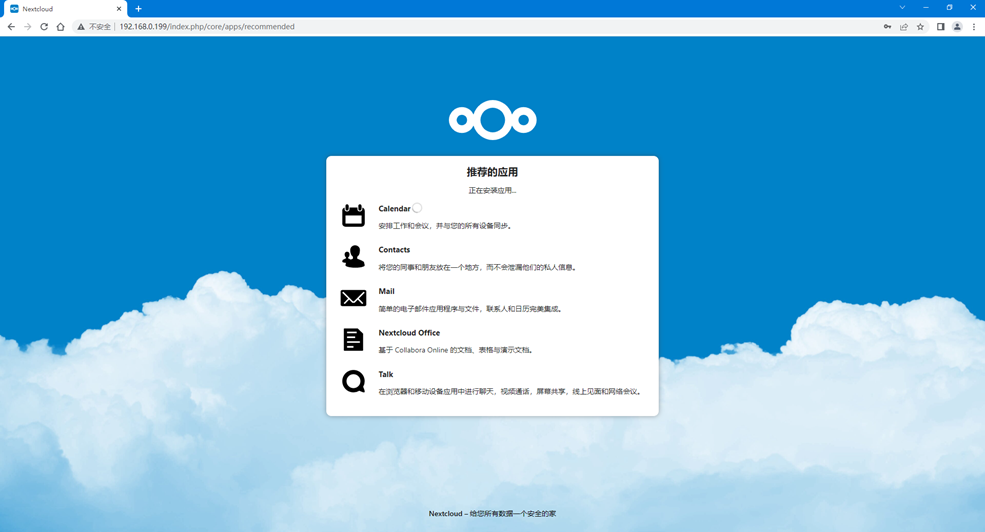Click the Contacts app icon

click(353, 257)
